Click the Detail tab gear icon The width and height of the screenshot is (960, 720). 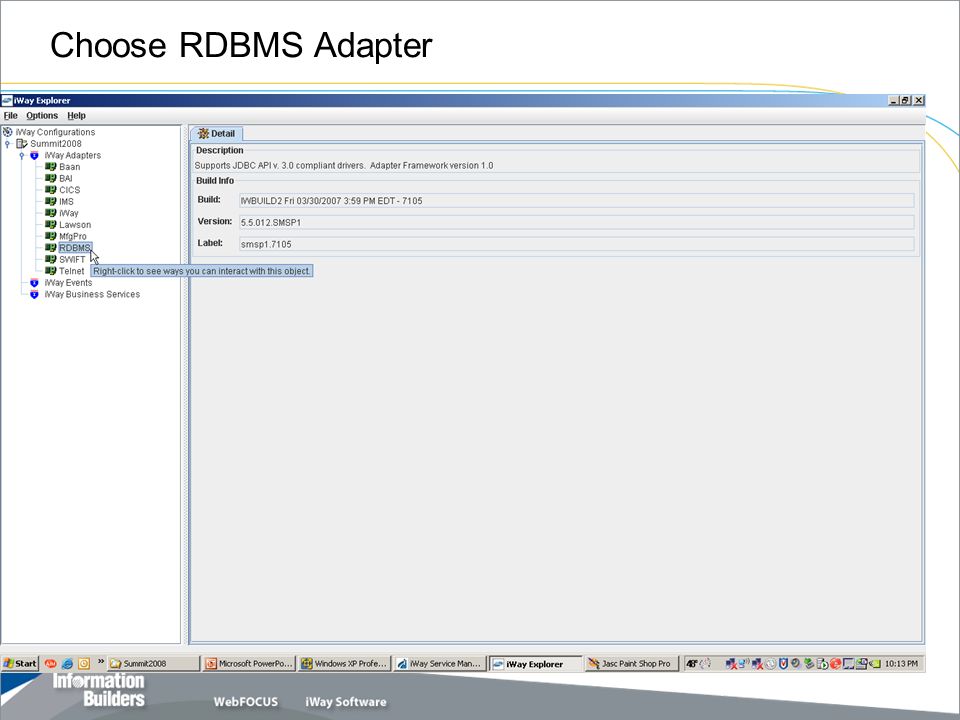[203, 133]
